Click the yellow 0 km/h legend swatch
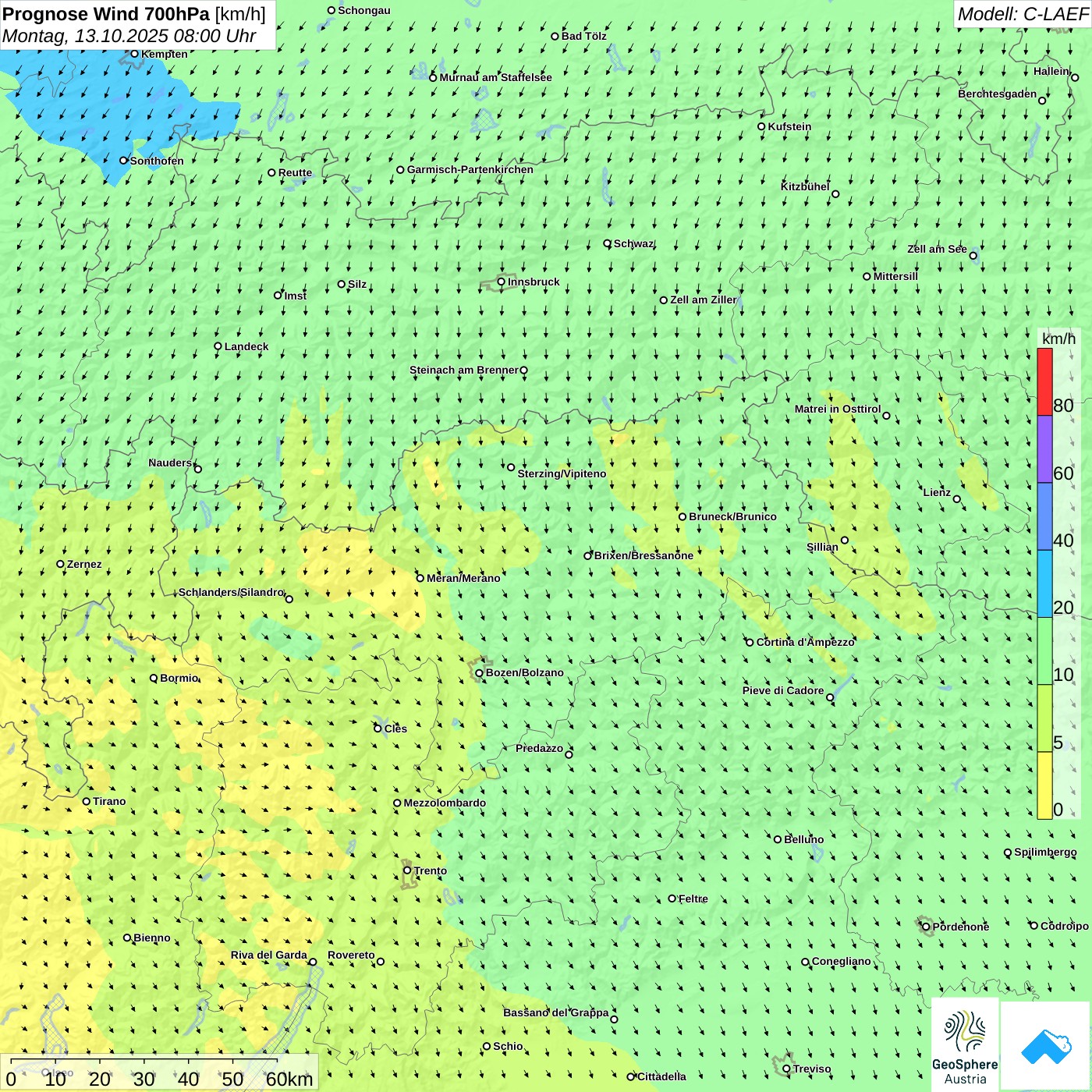This screenshot has height=1092, width=1092. (1044, 785)
